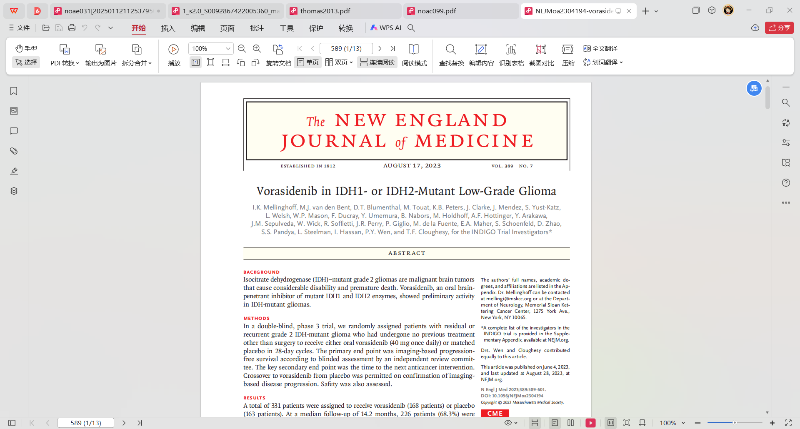This screenshot has height=429, width=800.
Task: Click extract table (识别表格) tool
Action: pos(511,55)
